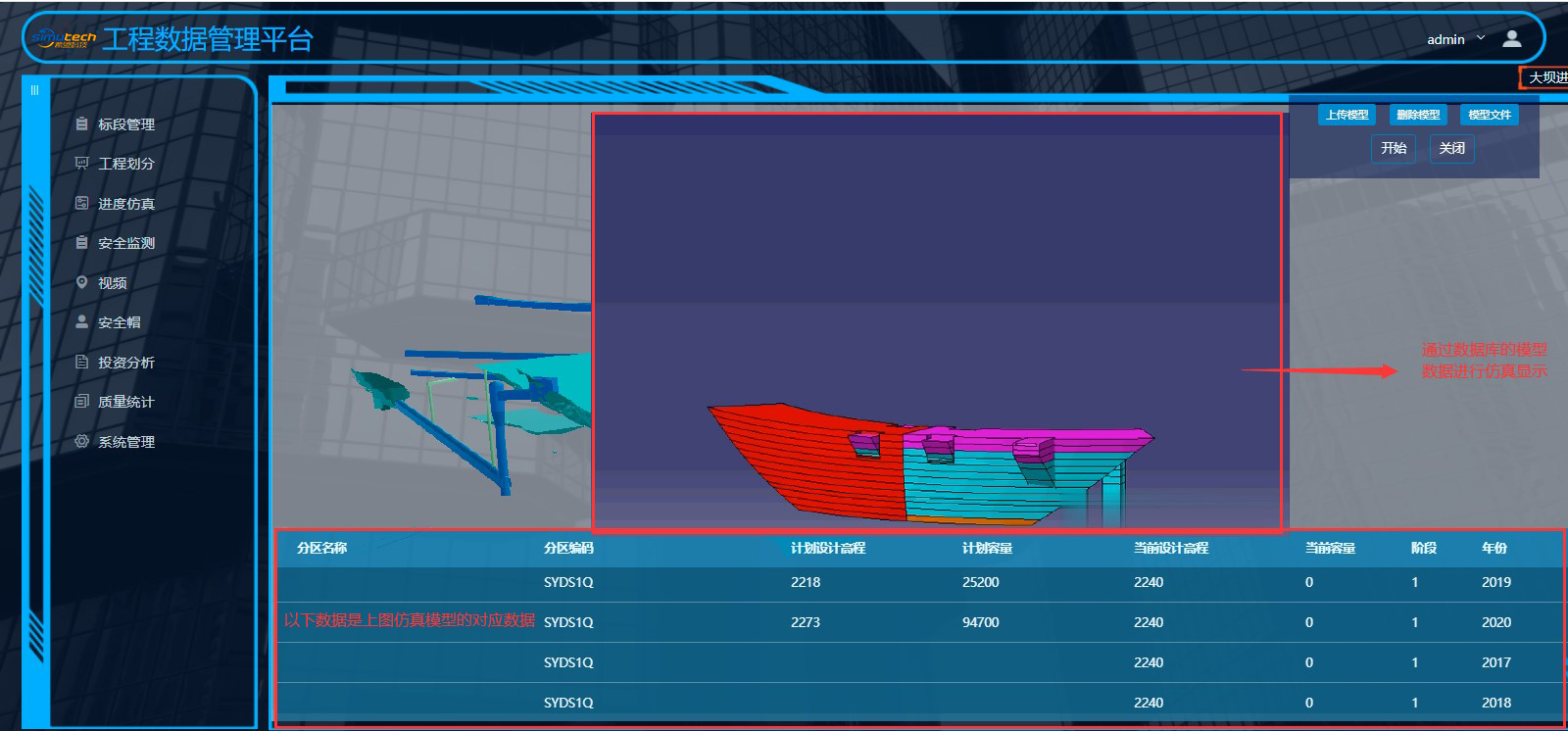Select SYDS1Q in the 2017 row
Image resolution: width=1568 pixels, height=731 pixels.
(568, 662)
